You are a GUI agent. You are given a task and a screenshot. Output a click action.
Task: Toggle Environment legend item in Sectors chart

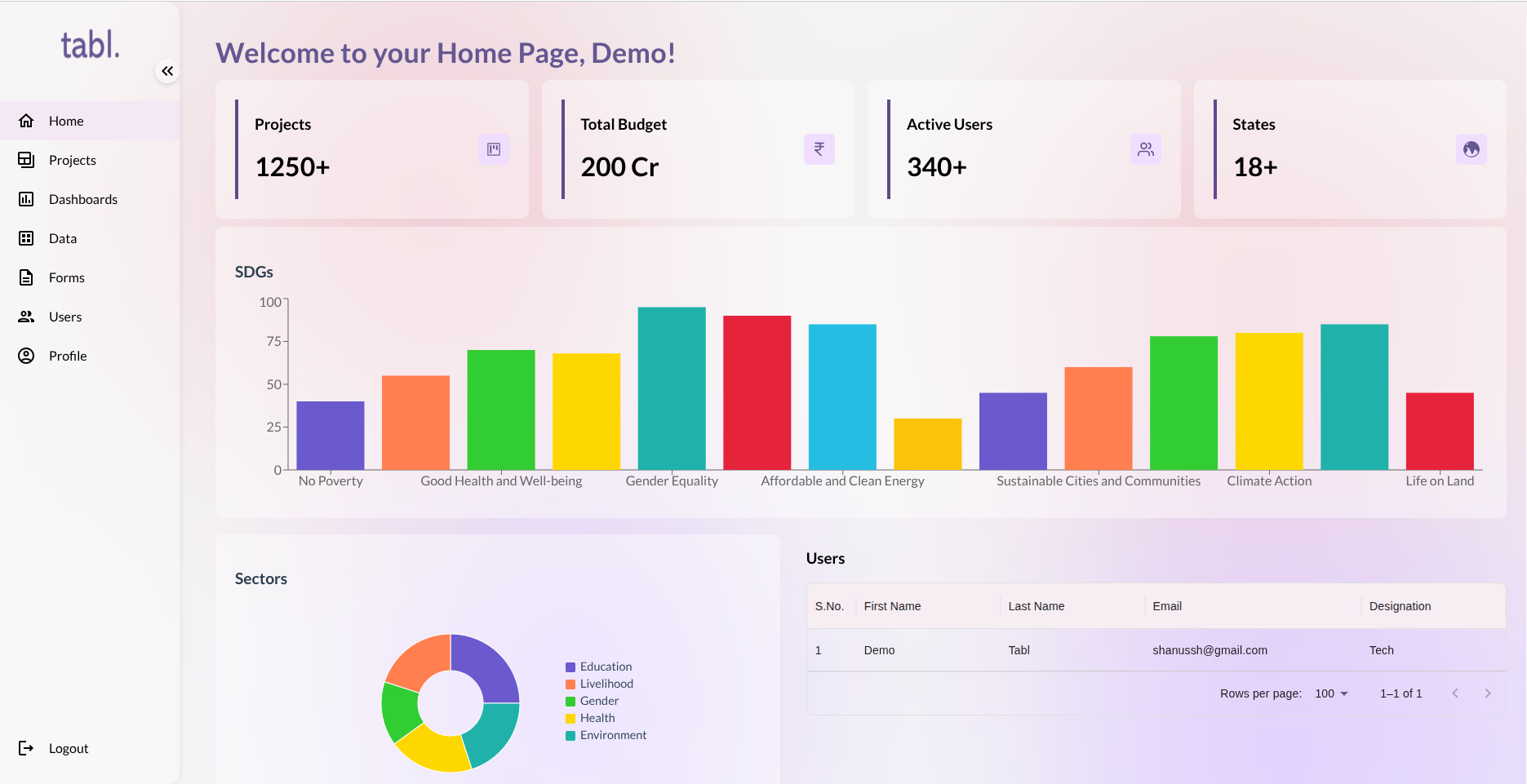click(x=612, y=735)
